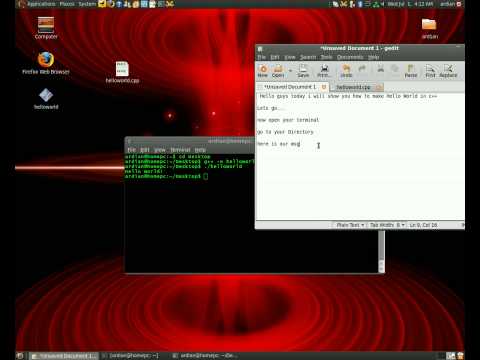Open the Edit menu in the terminal window
This screenshot has height=360, width=480.
point(144,150)
